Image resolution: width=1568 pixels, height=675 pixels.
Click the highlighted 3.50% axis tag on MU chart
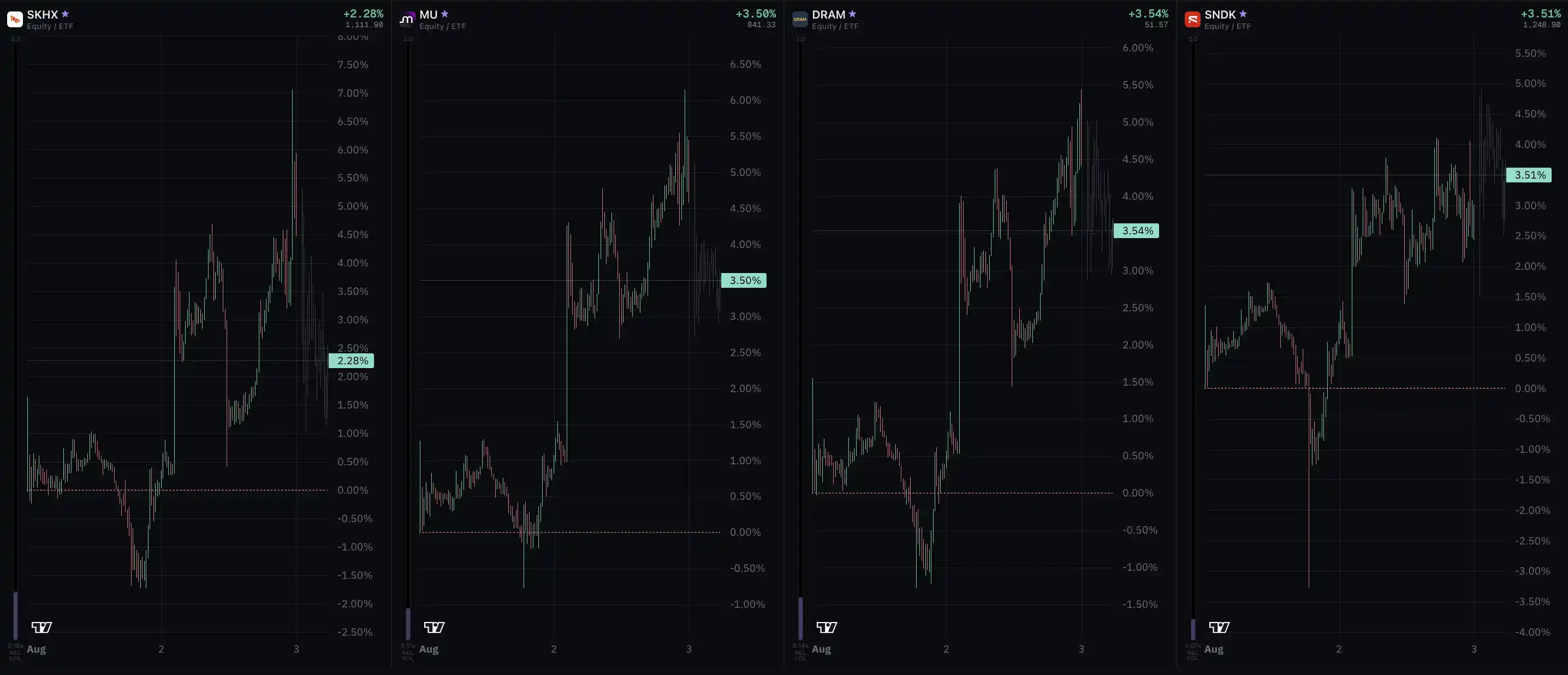click(744, 281)
